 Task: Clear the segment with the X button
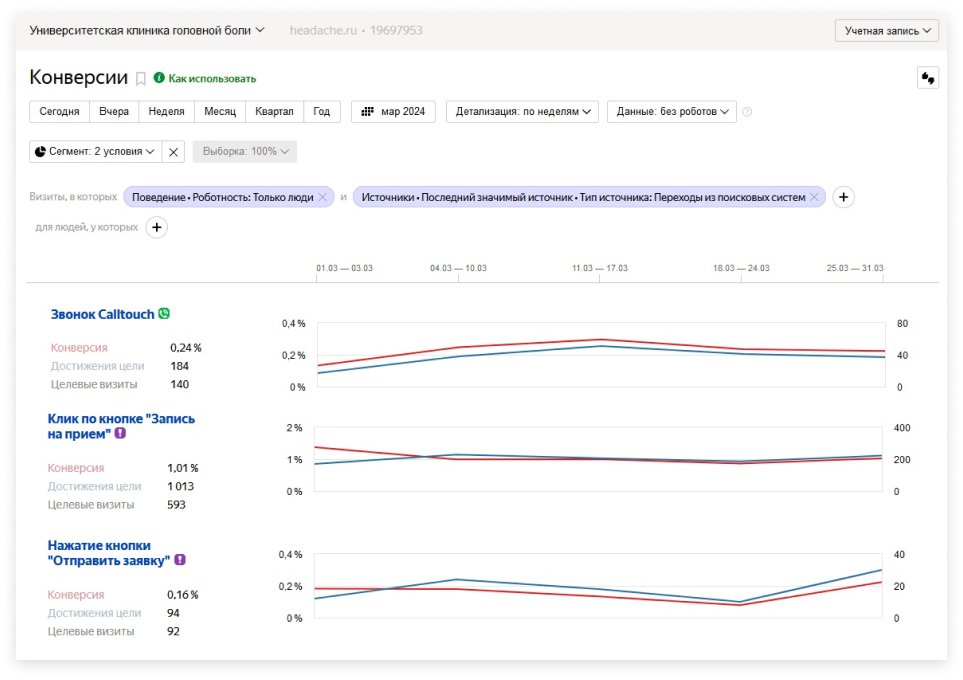pyautogui.click(x=173, y=152)
